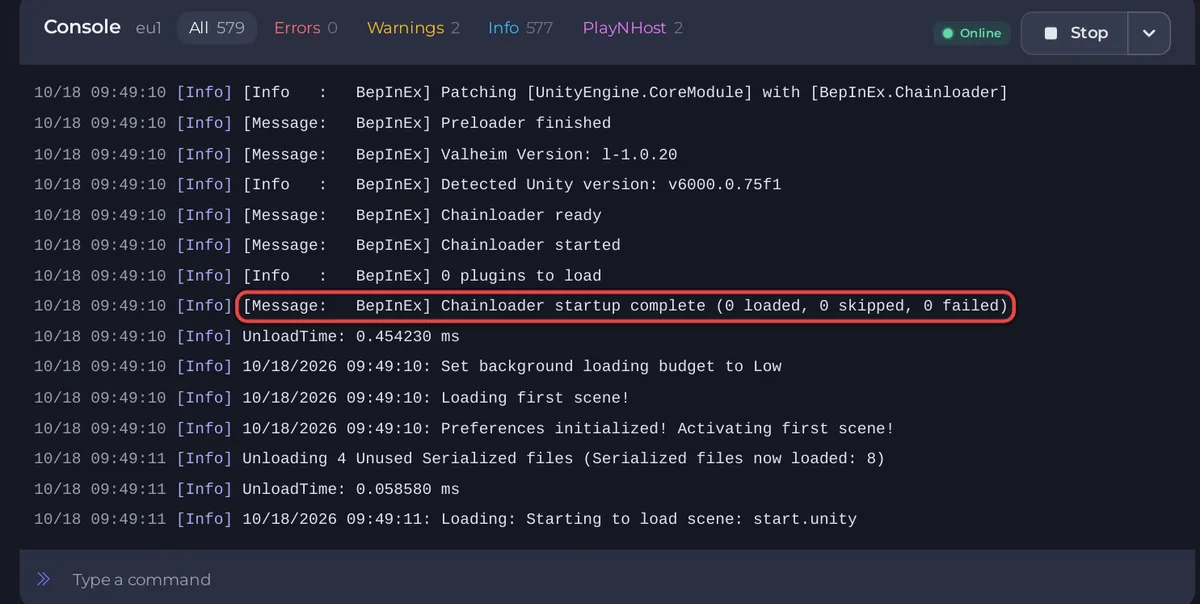Image resolution: width=1200 pixels, height=604 pixels.
Task: Select the '0 plugins to load' line
Action: click(x=318, y=275)
